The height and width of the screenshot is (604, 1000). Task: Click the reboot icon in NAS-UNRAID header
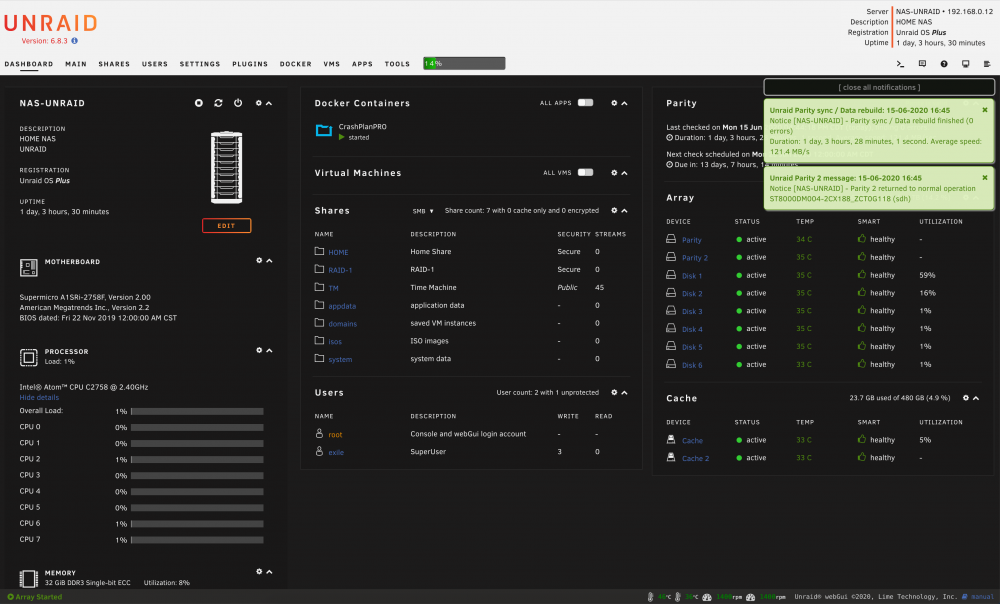point(218,103)
